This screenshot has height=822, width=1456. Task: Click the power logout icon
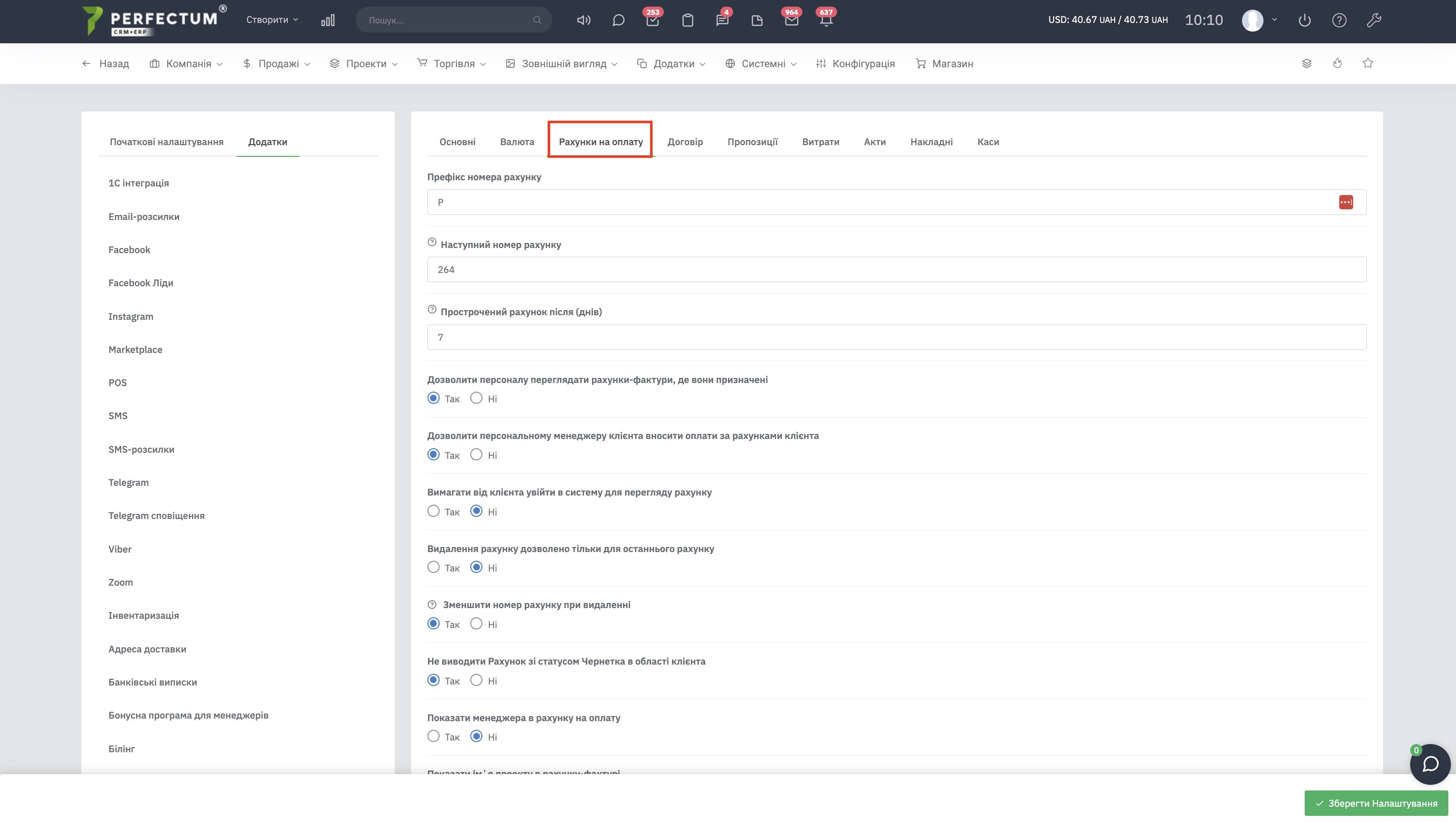coord(1305,20)
